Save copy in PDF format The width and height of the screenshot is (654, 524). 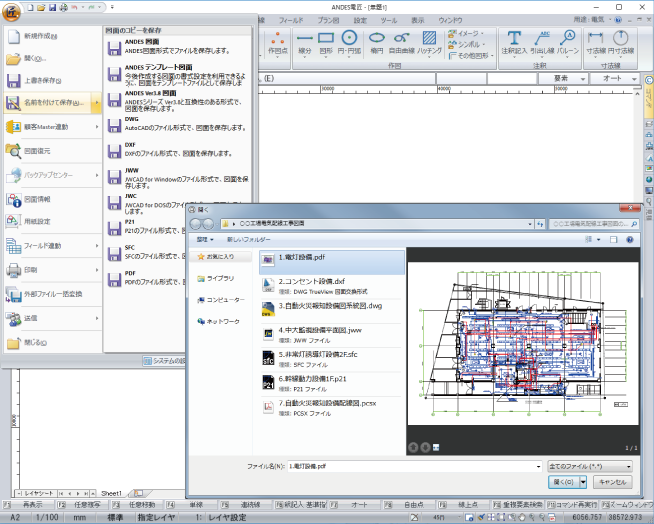tap(146, 278)
